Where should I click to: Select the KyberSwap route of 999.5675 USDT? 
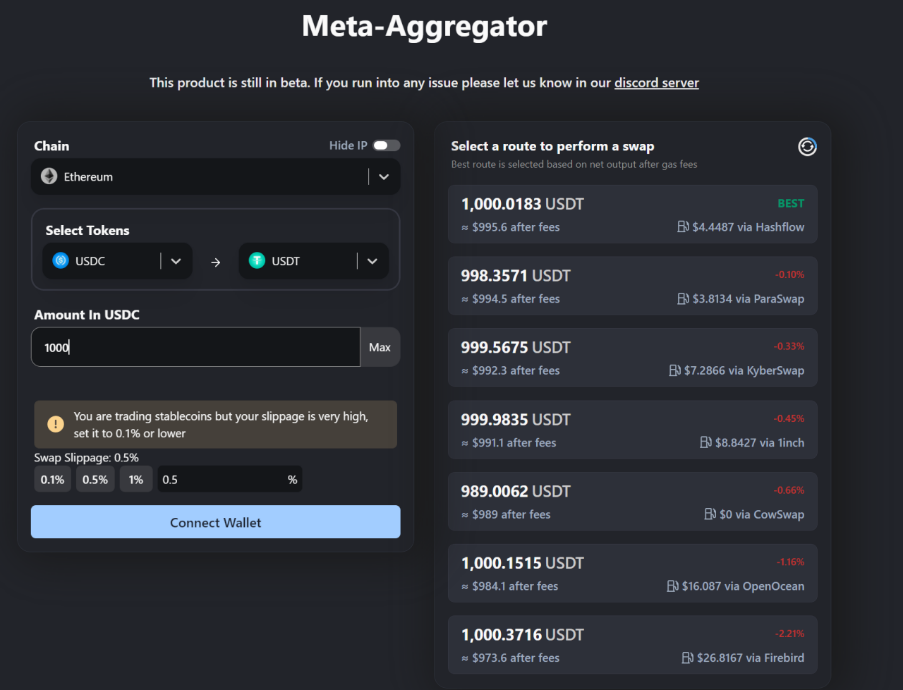point(632,358)
